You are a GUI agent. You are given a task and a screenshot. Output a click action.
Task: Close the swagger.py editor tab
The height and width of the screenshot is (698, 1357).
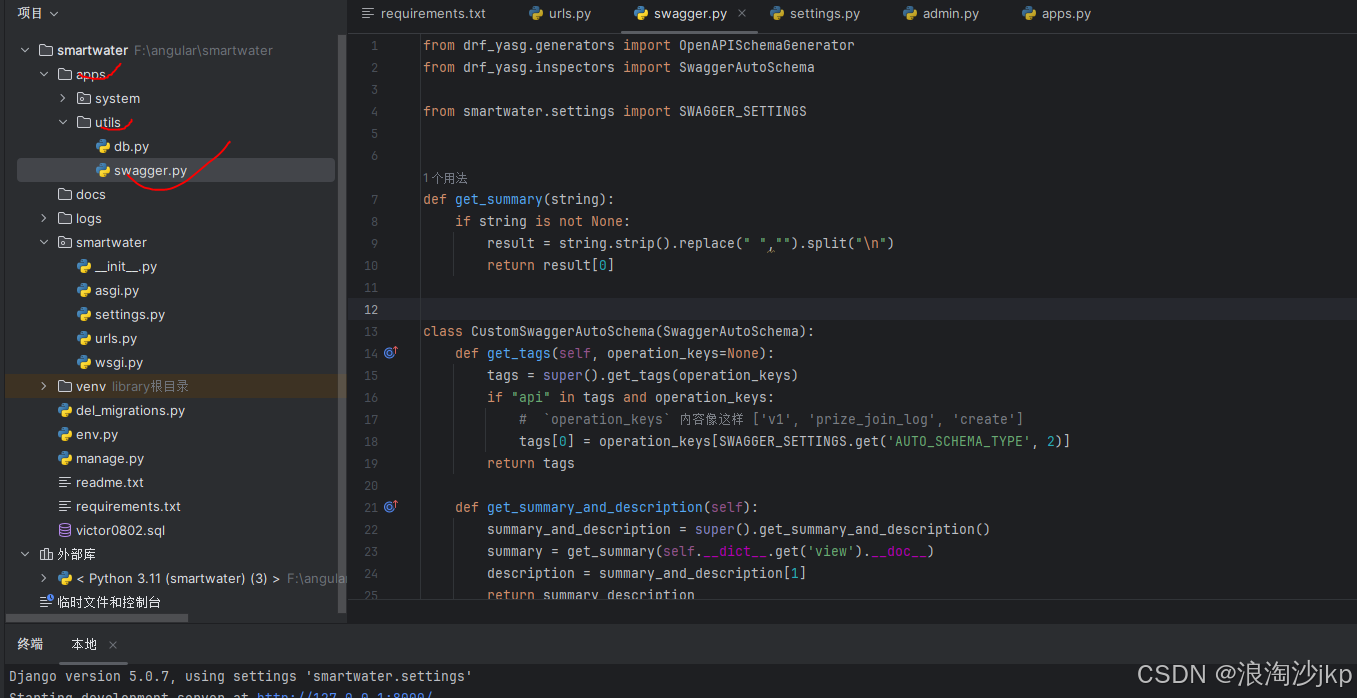741,14
